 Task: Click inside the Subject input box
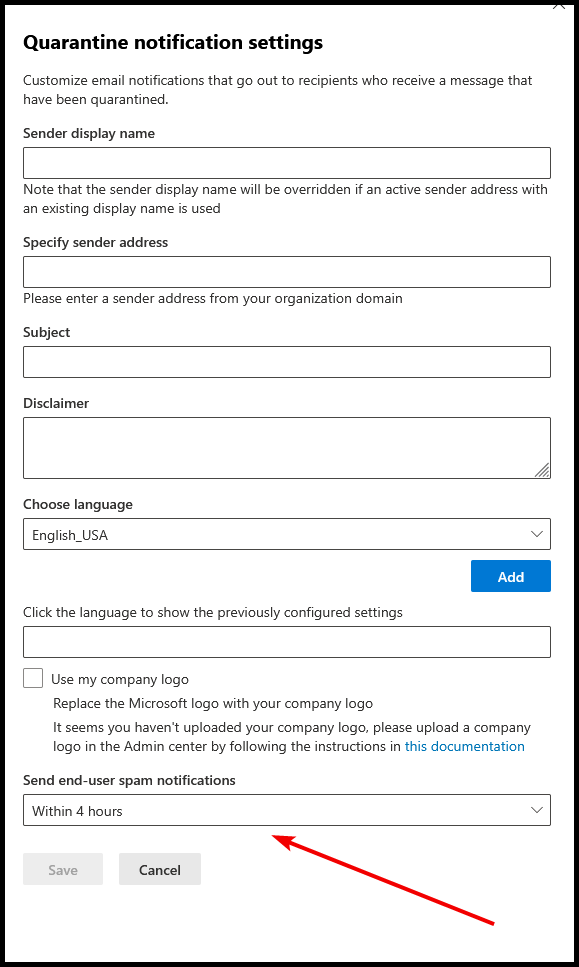coord(287,362)
